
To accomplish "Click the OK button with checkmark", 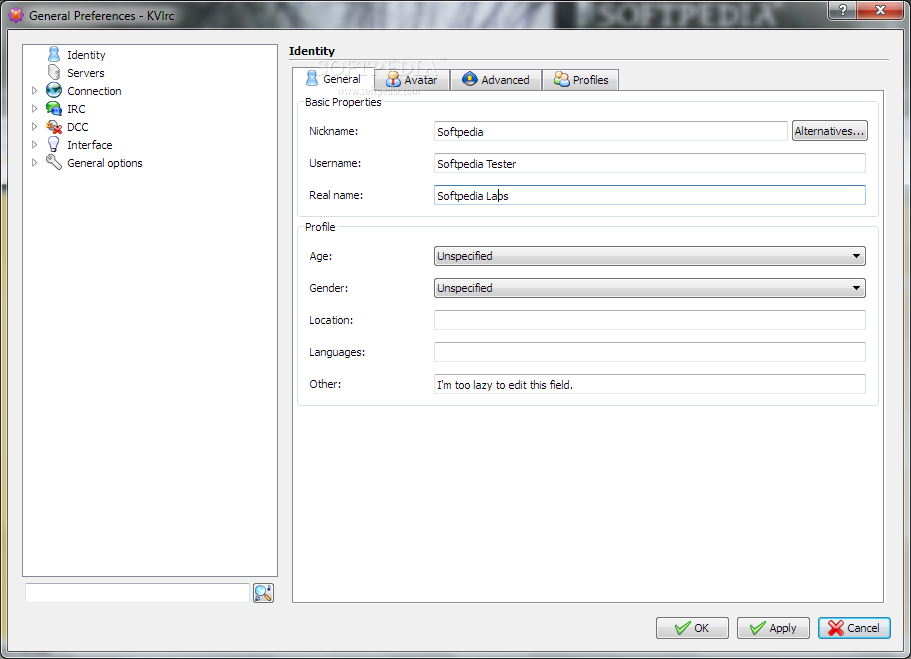I will pyautogui.click(x=692, y=628).
